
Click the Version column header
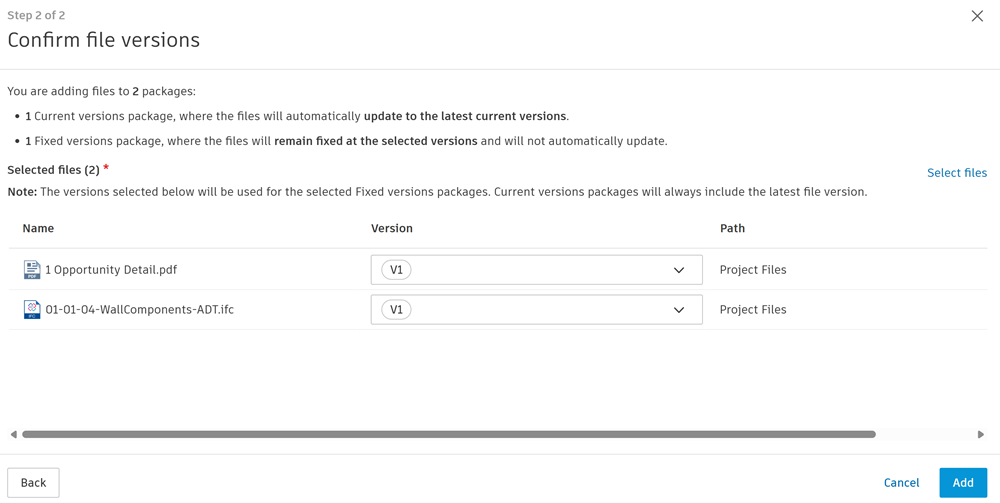392,228
